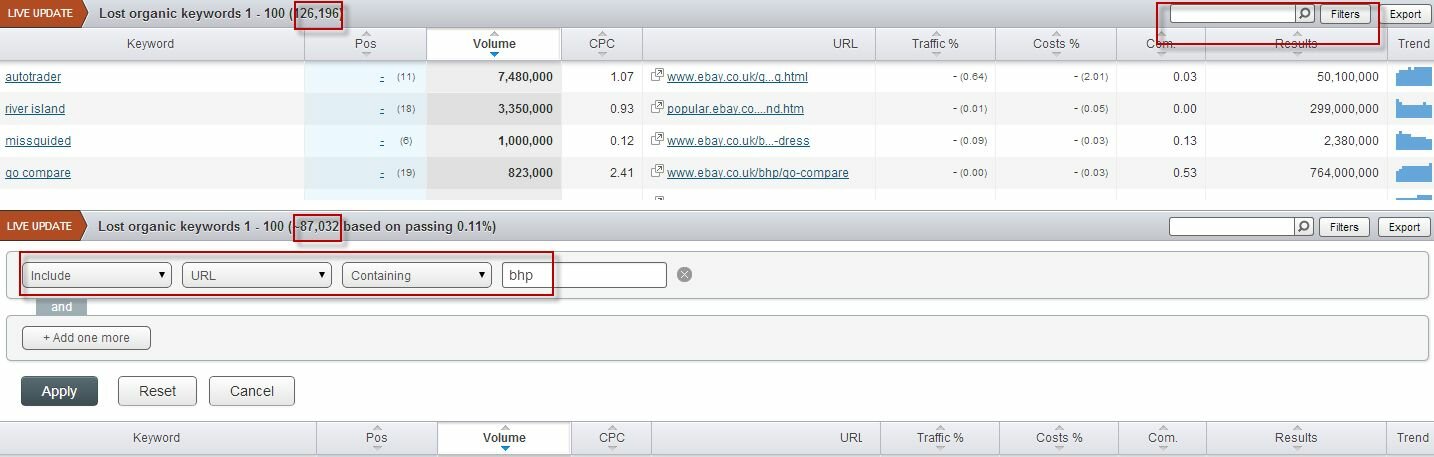Click Add one more filter button

click(86, 338)
